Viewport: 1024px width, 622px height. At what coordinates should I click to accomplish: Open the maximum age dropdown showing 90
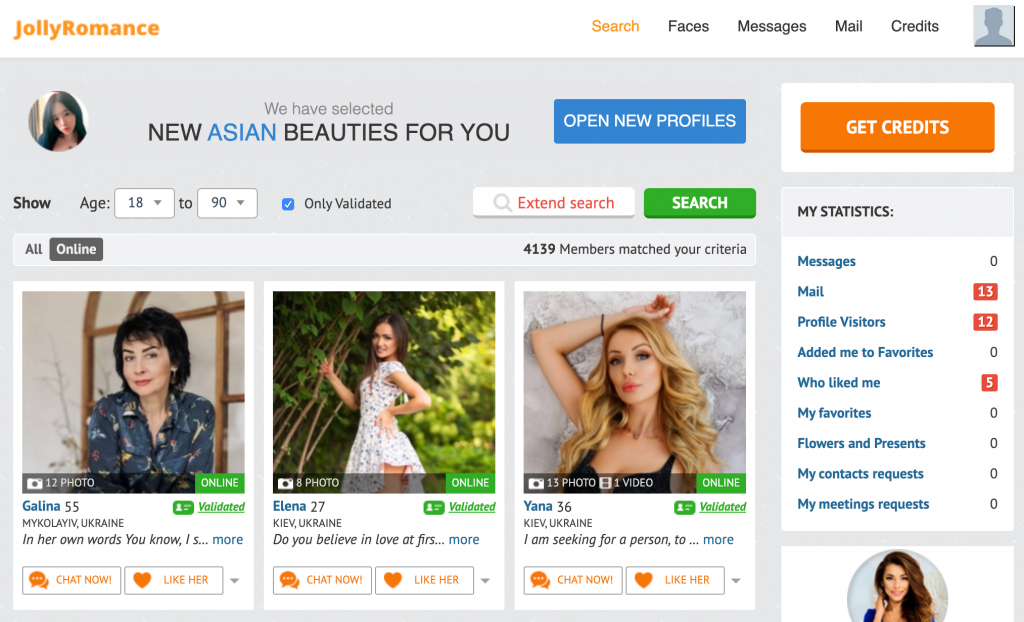(x=227, y=203)
